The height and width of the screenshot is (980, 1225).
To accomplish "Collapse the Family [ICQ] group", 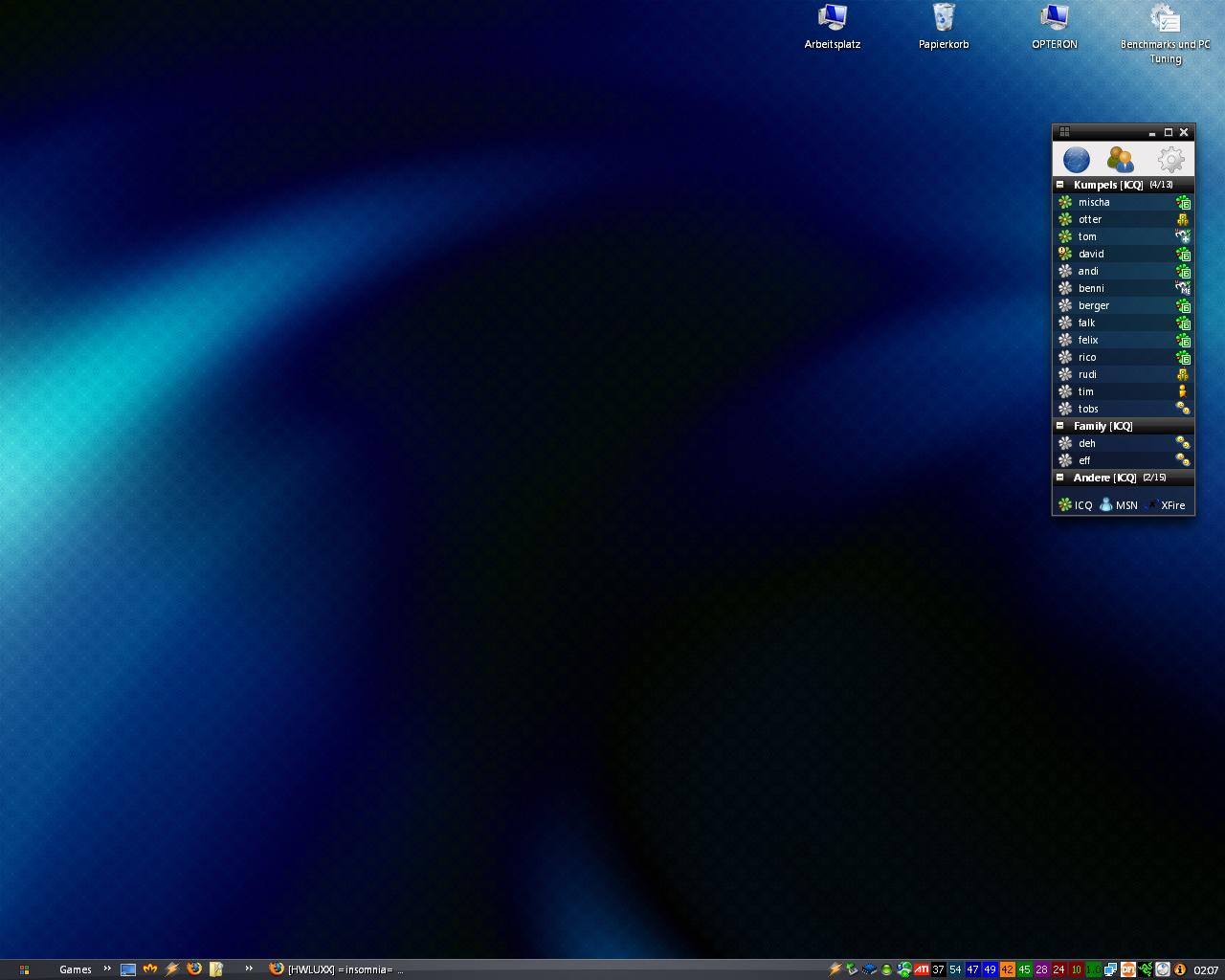I will coord(1059,426).
